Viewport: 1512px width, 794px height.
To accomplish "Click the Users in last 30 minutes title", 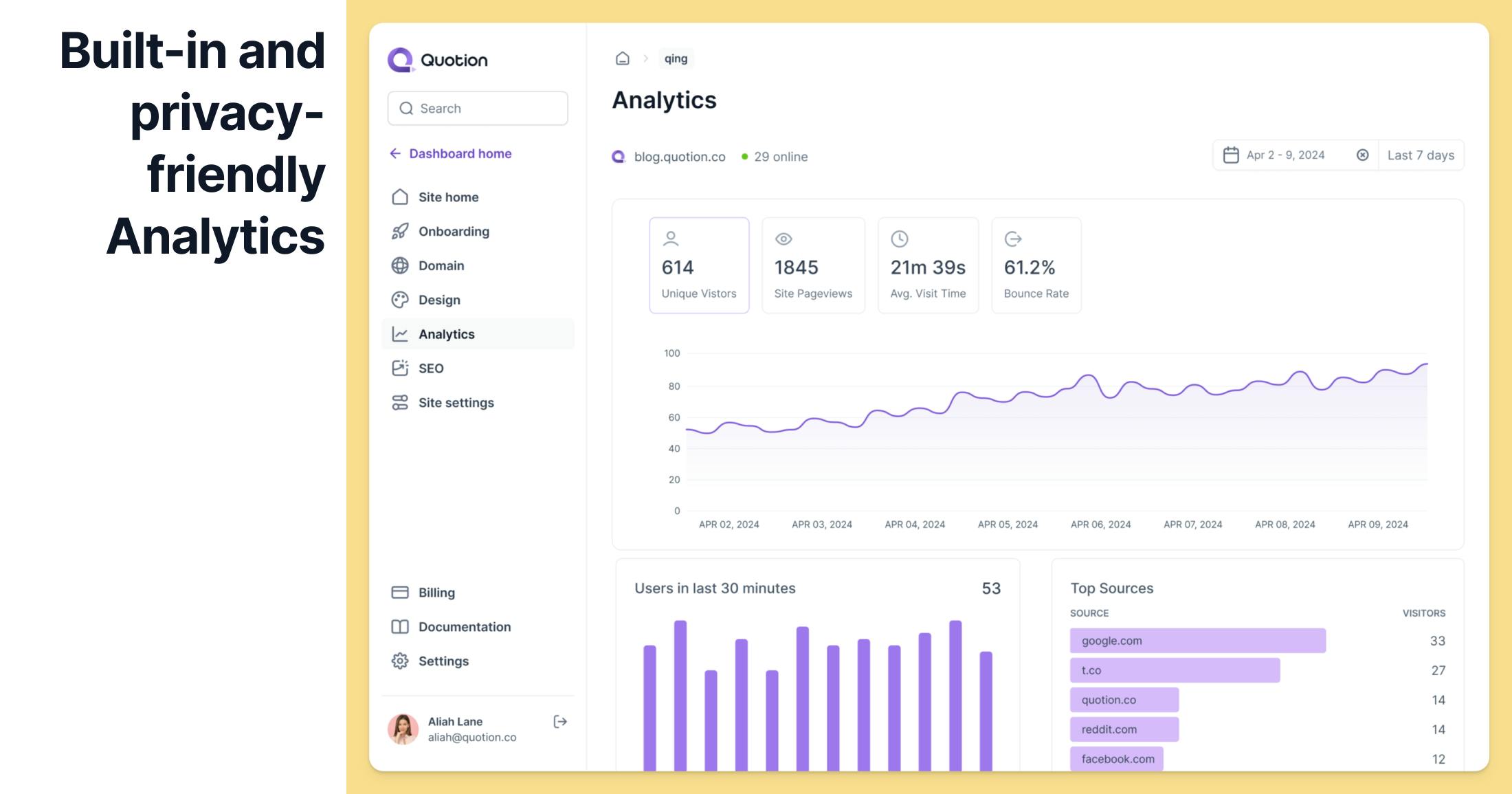I will pos(715,588).
